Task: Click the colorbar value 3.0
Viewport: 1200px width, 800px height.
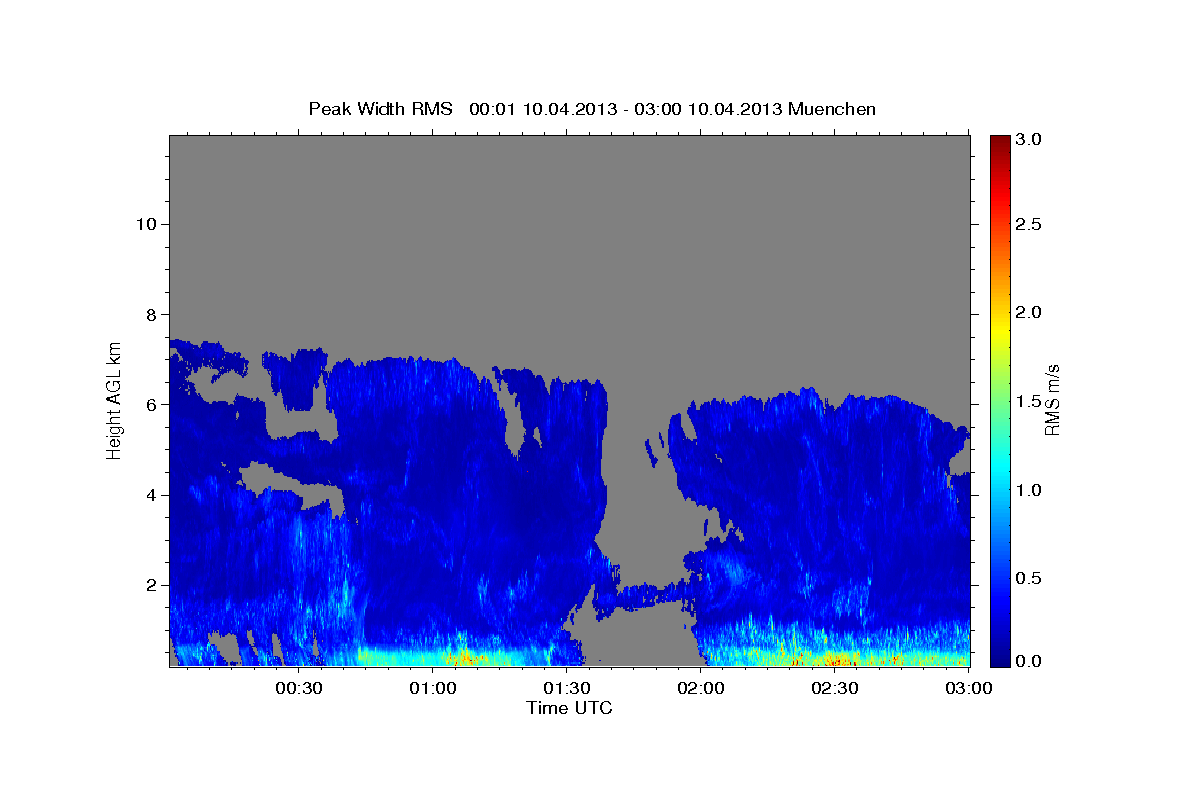Action: [1029, 139]
